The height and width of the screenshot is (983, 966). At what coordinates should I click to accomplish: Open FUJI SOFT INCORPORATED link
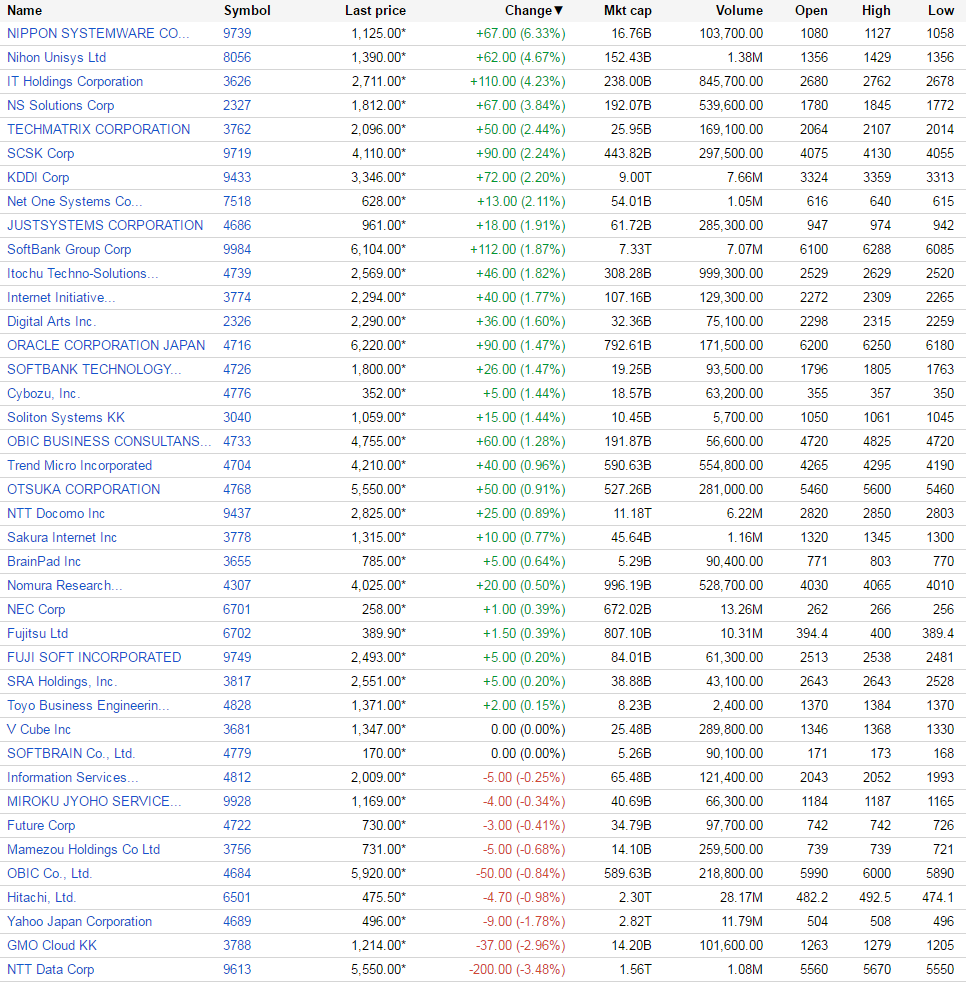[x=94, y=658]
